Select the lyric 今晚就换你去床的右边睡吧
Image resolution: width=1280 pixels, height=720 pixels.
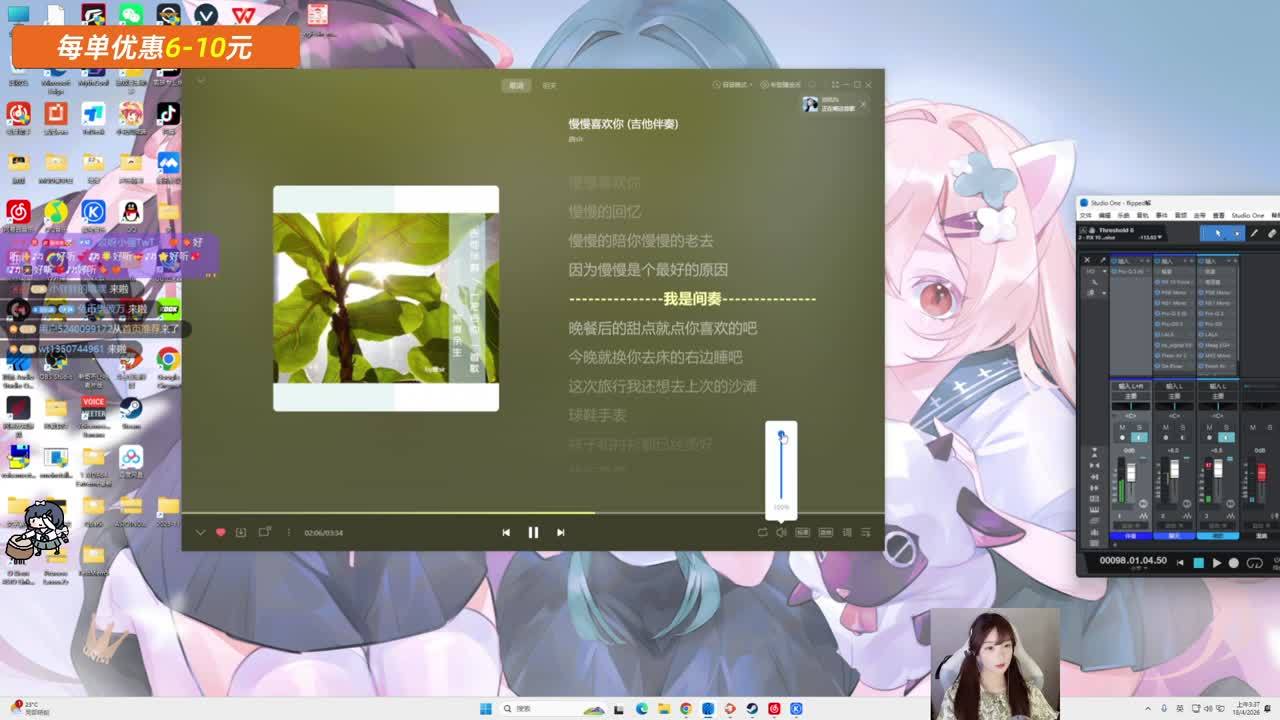coord(655,357)
